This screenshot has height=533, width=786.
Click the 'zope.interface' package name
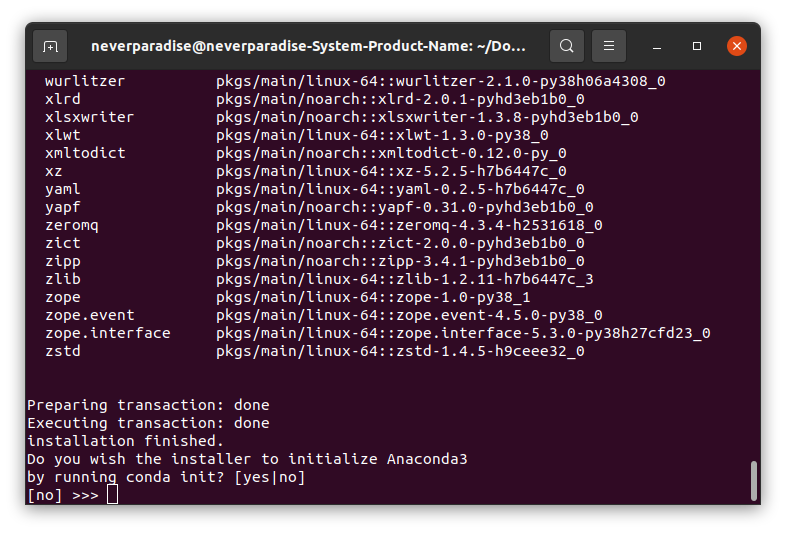107,334
